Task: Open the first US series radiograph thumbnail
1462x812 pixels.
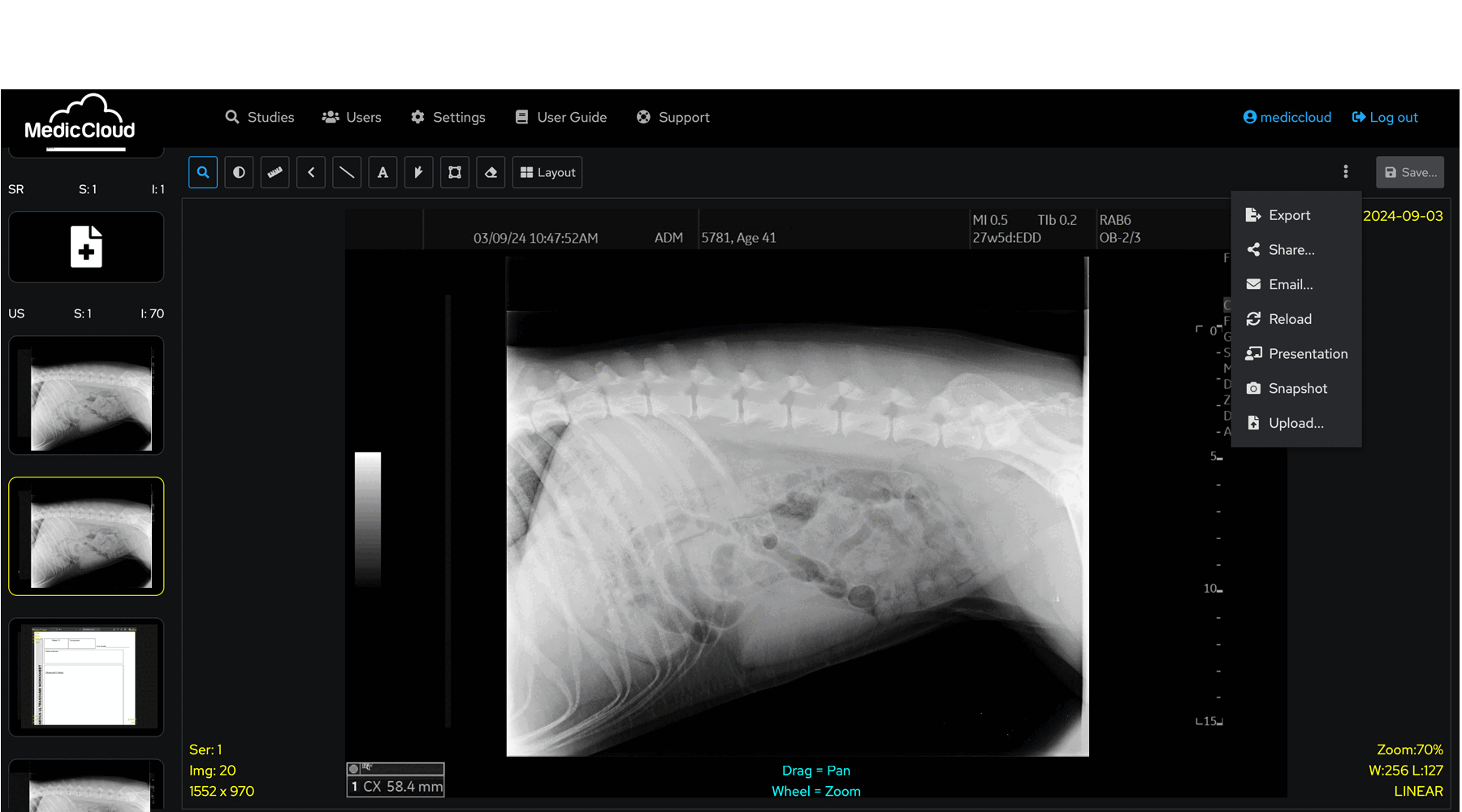Action: pyautogui.click(x=86, y=395)
